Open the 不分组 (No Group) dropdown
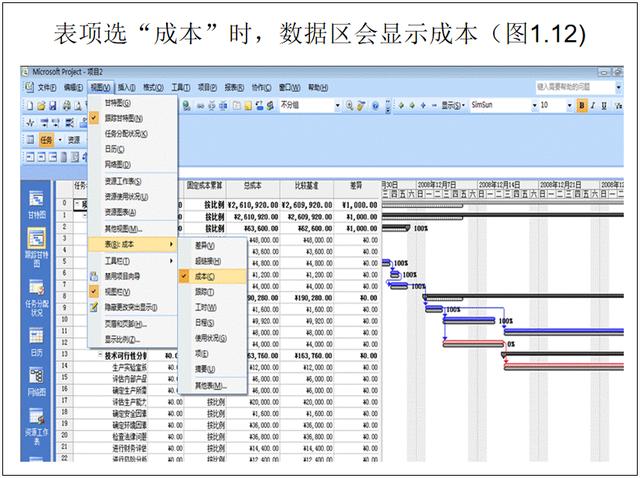This screenshot has width=640, height=478. pyautogui.click(x=337, y=106)
